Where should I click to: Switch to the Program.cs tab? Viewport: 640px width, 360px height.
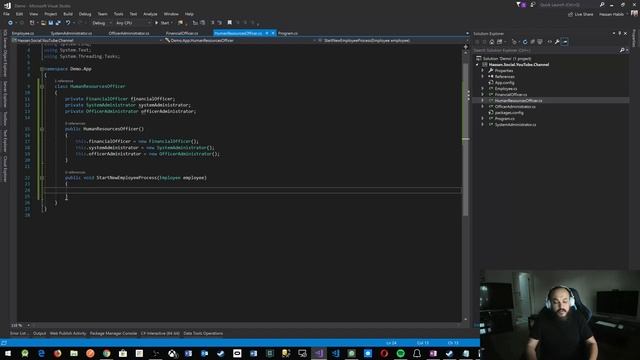coord(288,33)
